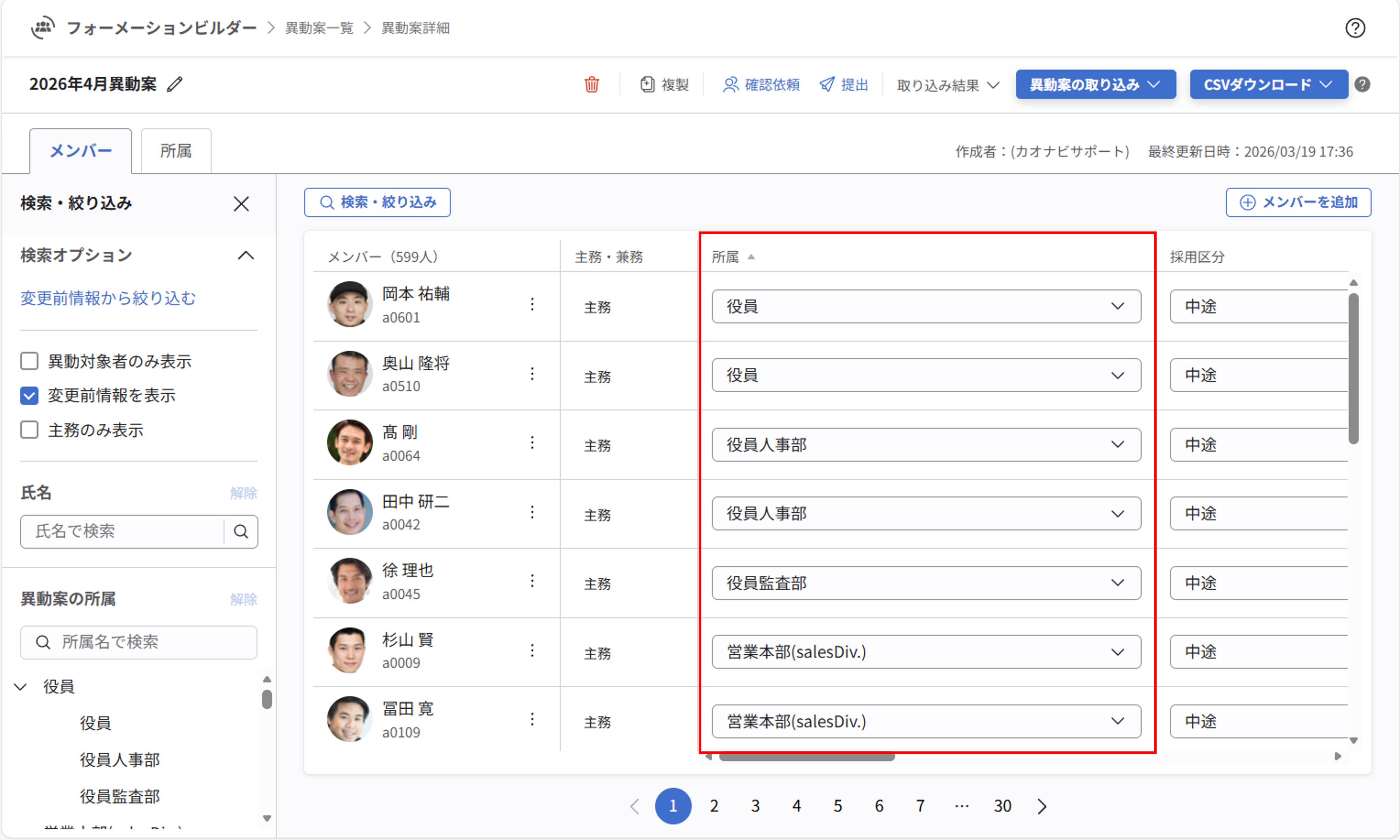Close the 検索・絞り込み panel with the X

click(241, 204)
